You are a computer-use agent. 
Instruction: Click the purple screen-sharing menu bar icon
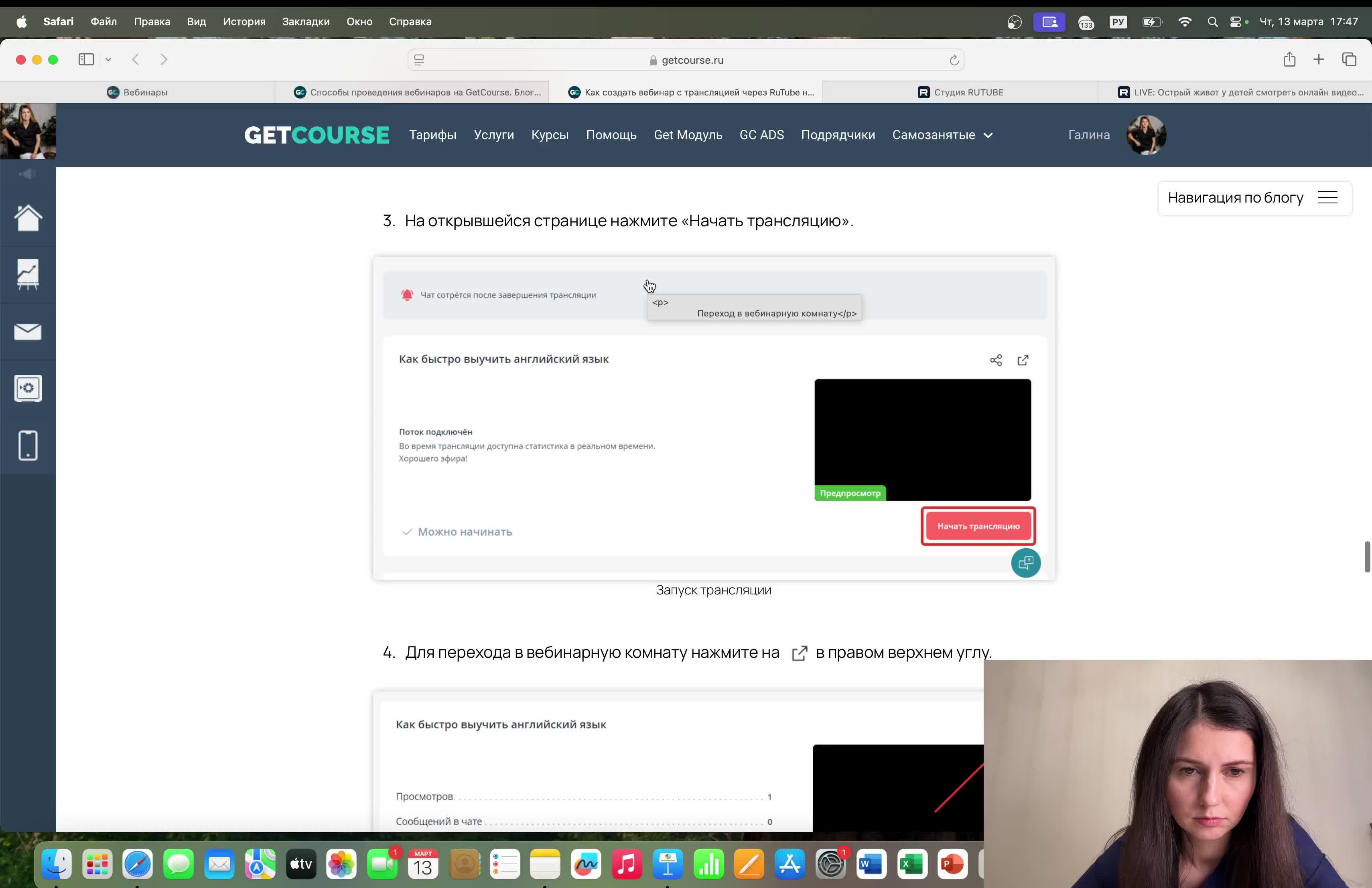pos(1049,22)
